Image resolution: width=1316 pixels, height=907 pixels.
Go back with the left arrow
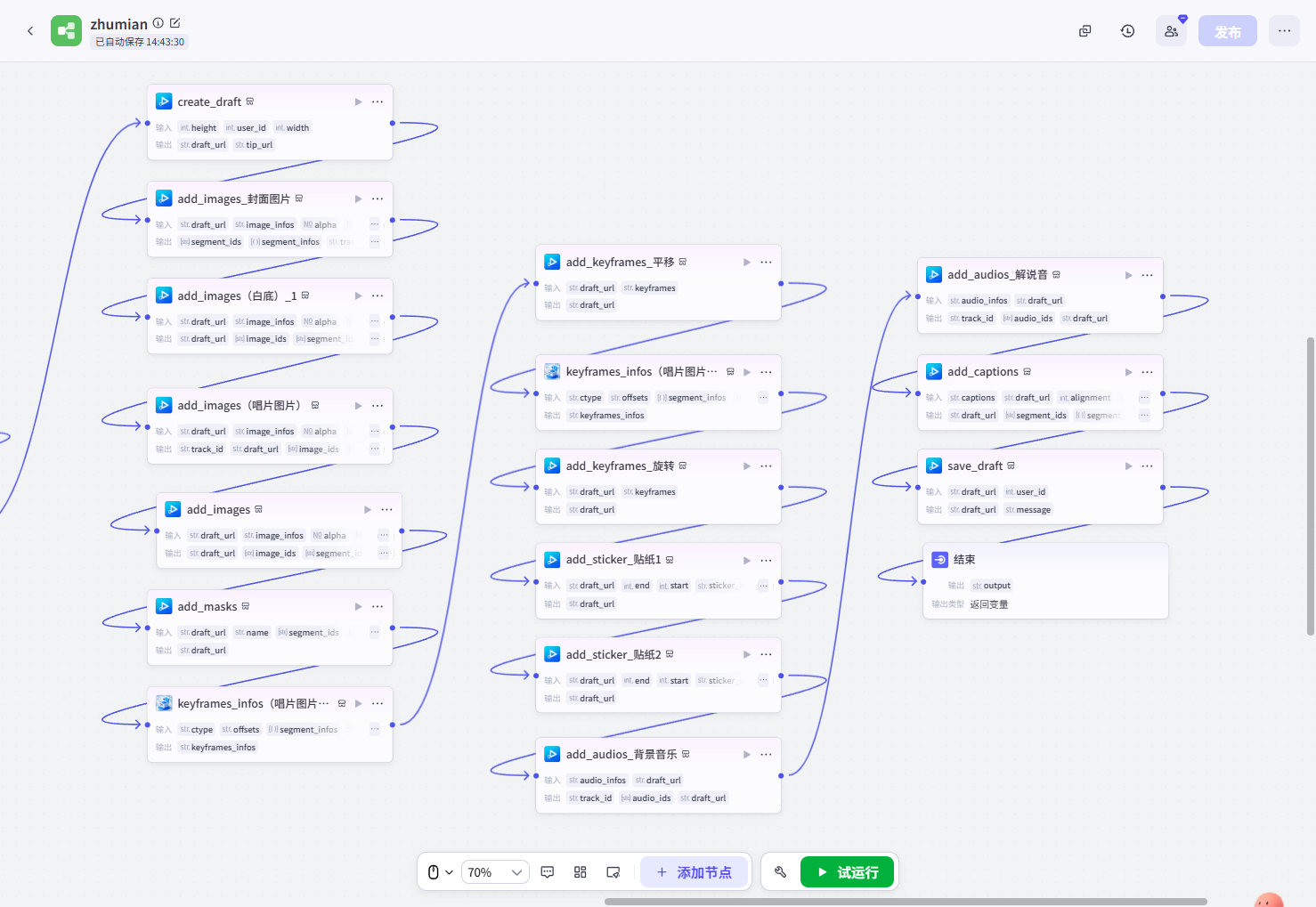30,31
